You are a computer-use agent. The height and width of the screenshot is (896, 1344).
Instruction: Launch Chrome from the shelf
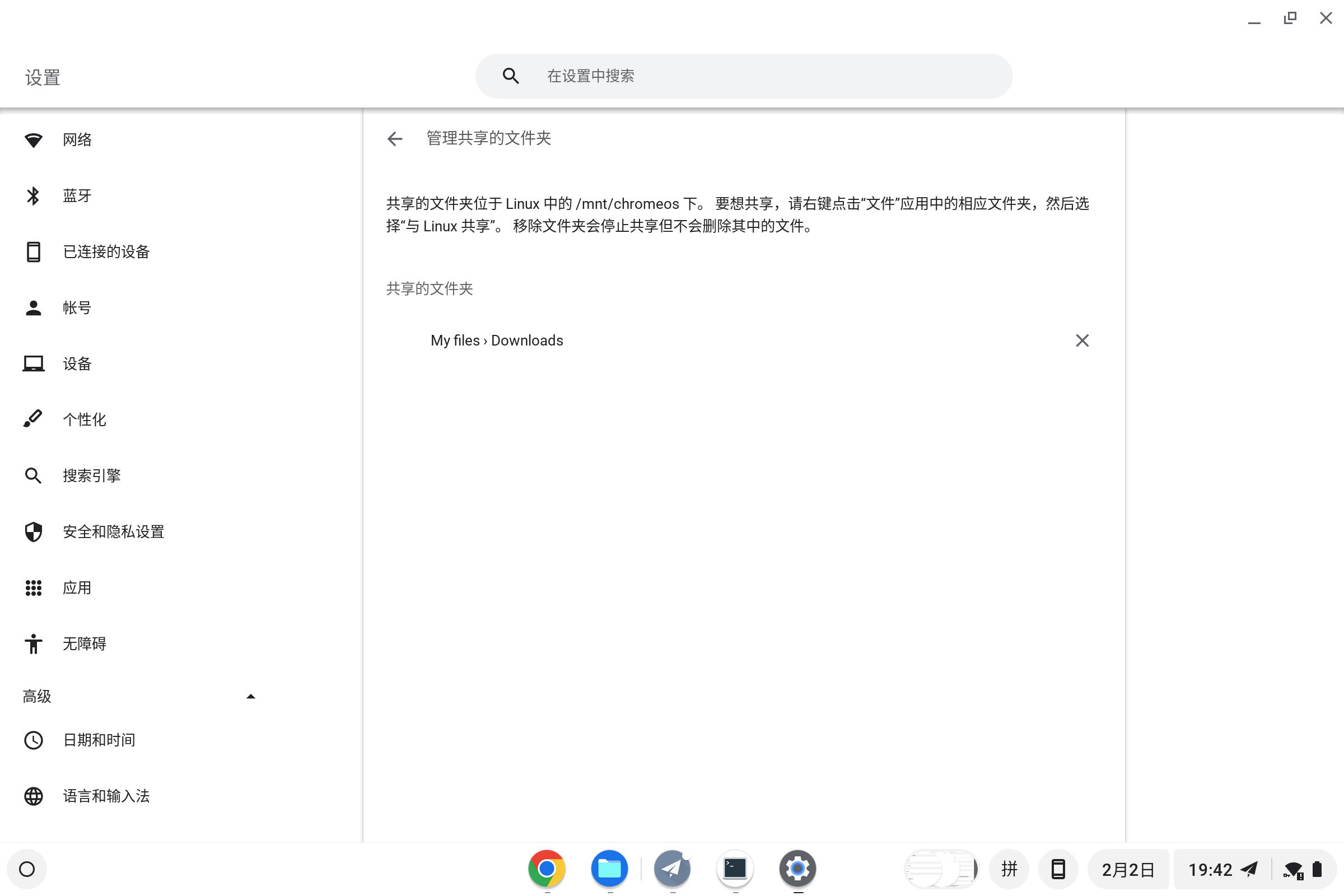(x=547, y=868)
